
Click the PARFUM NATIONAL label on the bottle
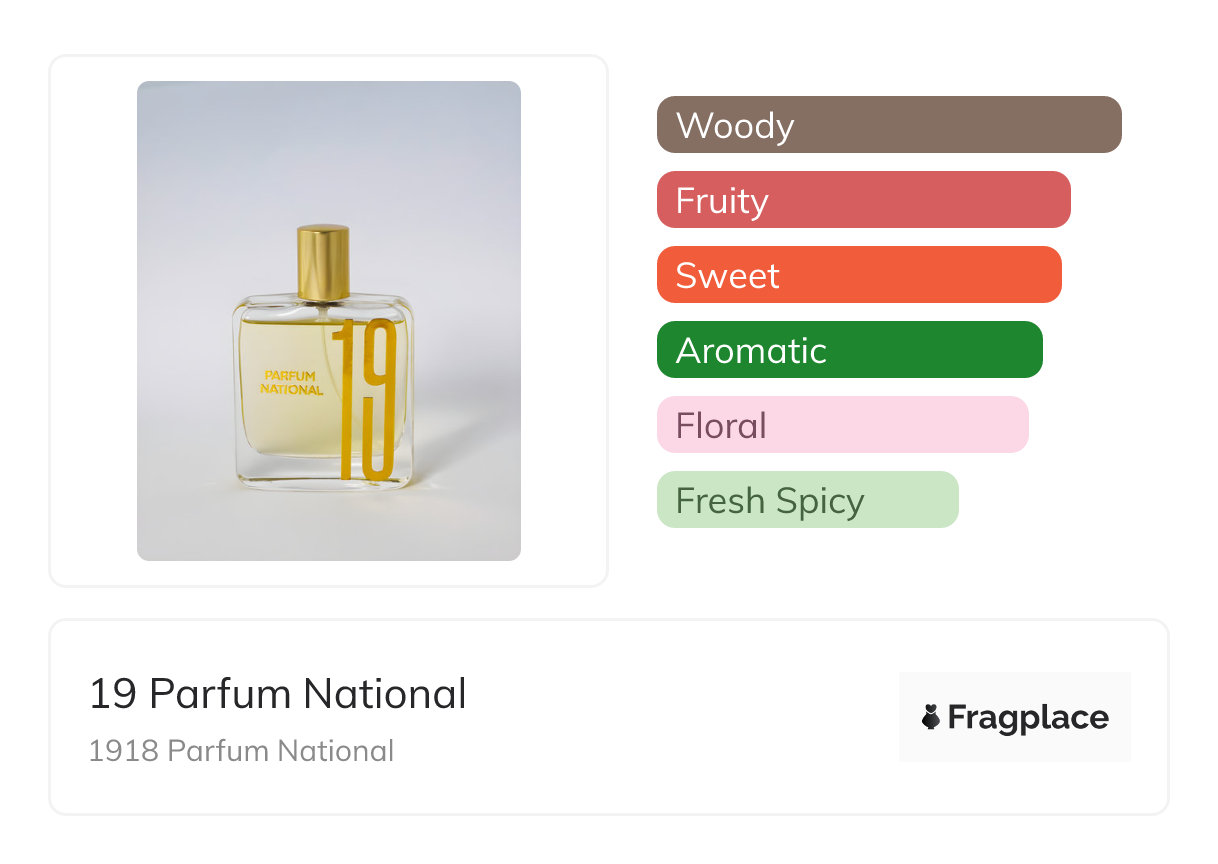click(291, 383)
